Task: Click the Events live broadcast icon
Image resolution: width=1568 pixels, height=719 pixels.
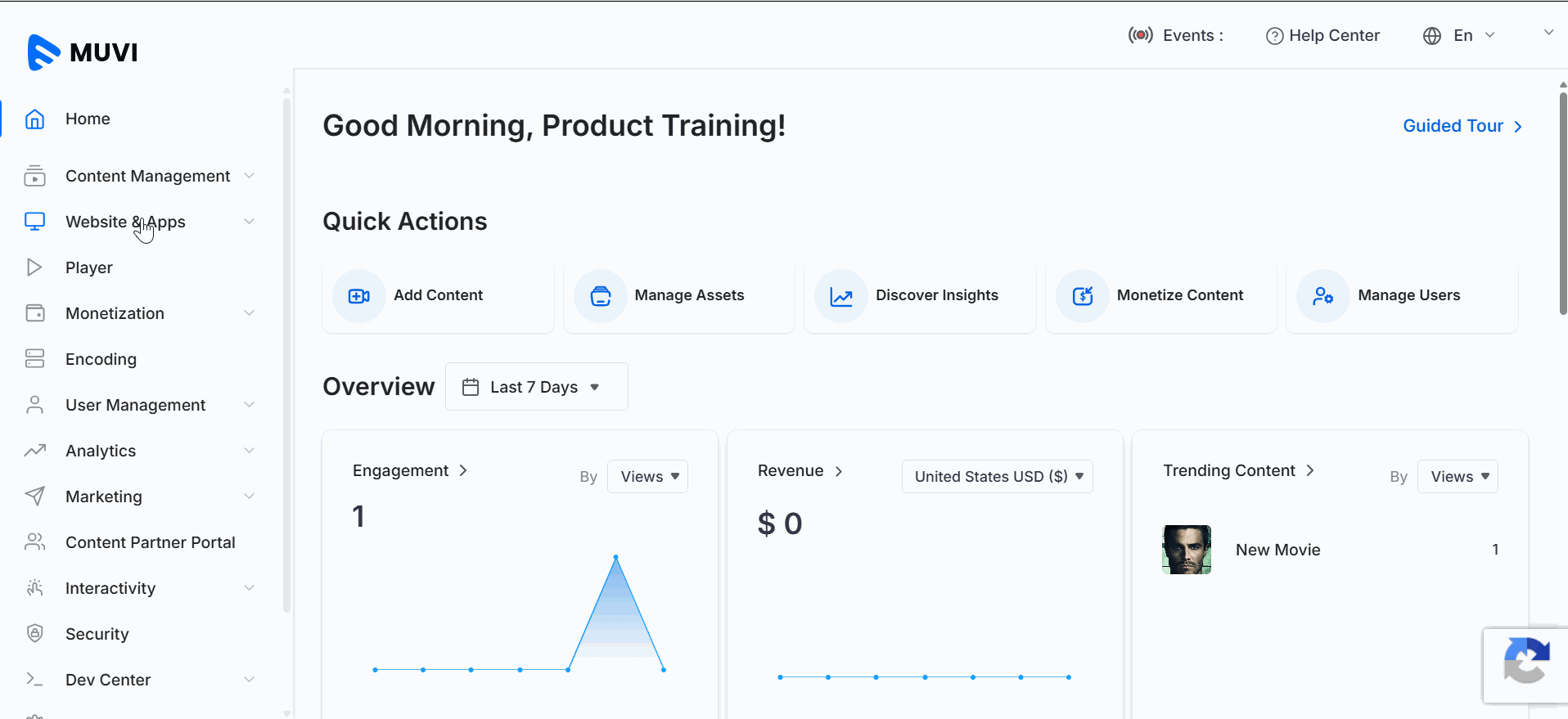Action: click(1140, 35)
